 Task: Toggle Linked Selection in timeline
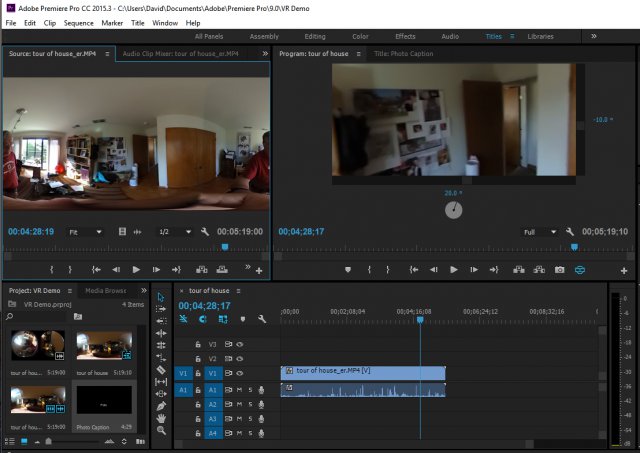tap(223, 319)
